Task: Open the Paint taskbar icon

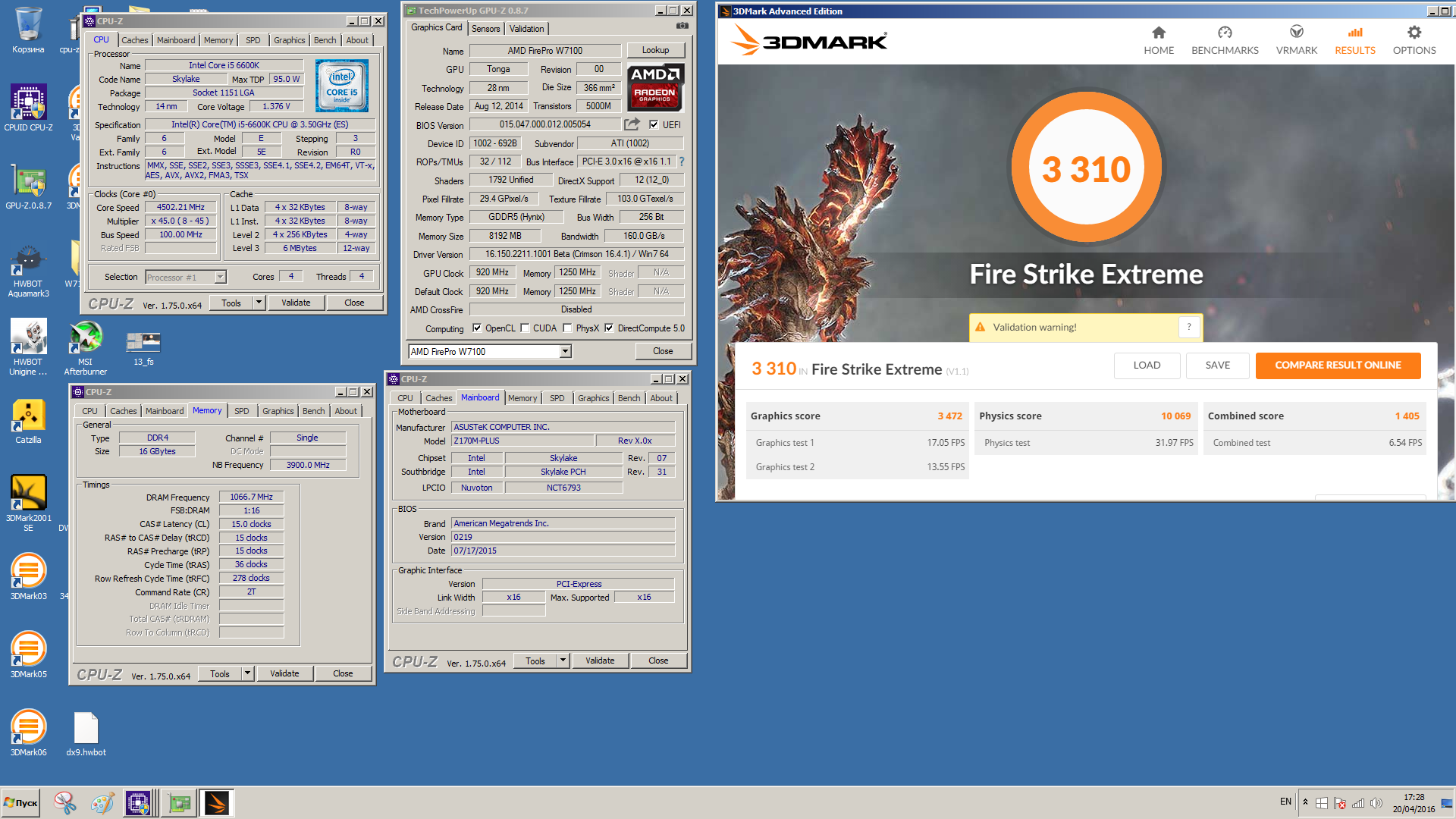Action: (x=102, y=802)
